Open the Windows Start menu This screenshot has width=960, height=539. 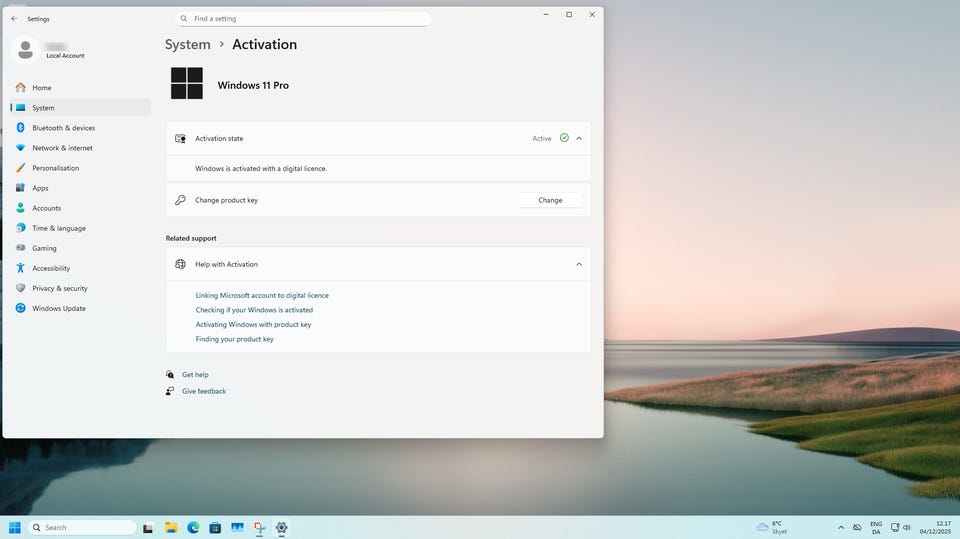15,527
